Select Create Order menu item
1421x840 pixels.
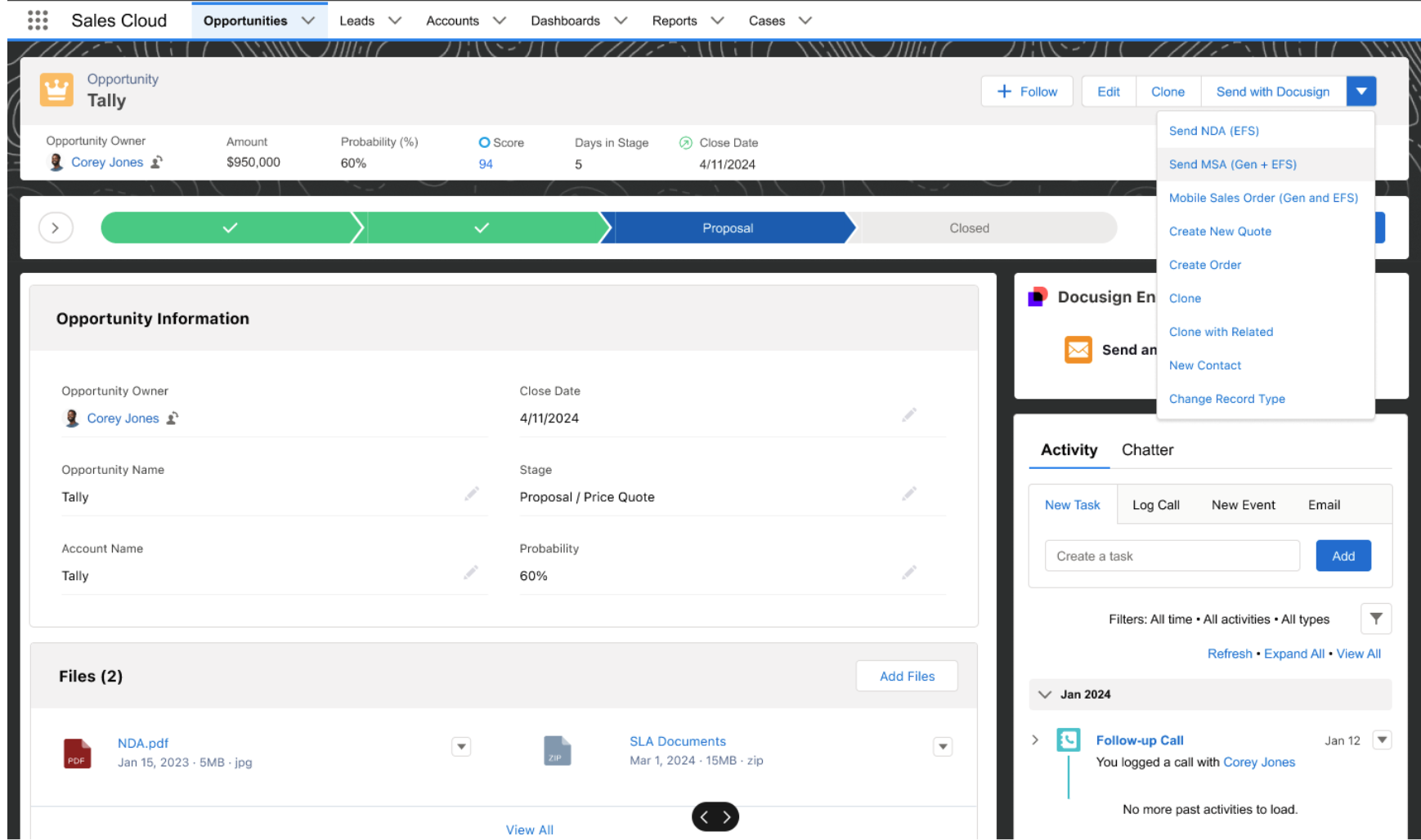coord(1266,265)
